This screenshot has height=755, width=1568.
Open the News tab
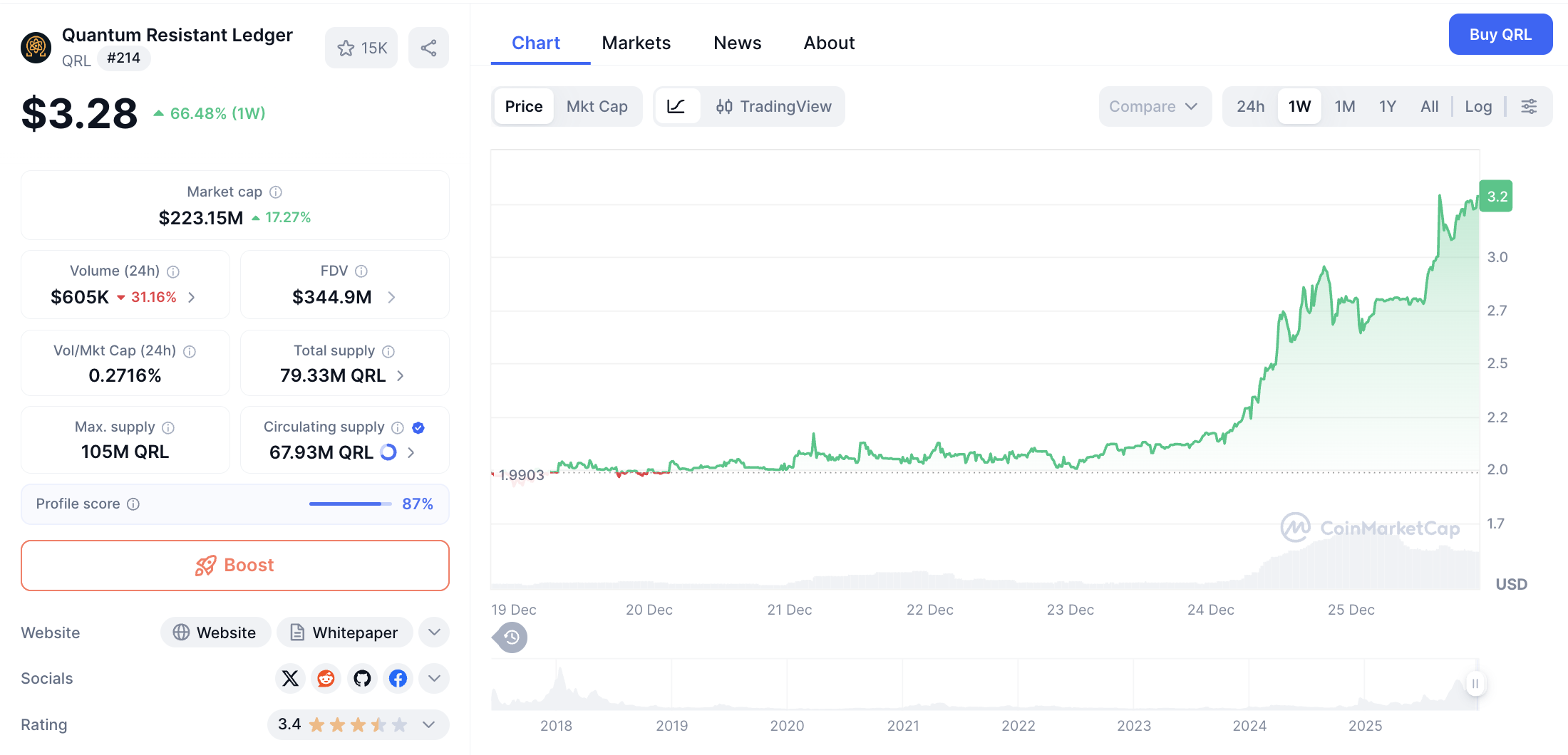pyautogui.click(x=737, y=43)
